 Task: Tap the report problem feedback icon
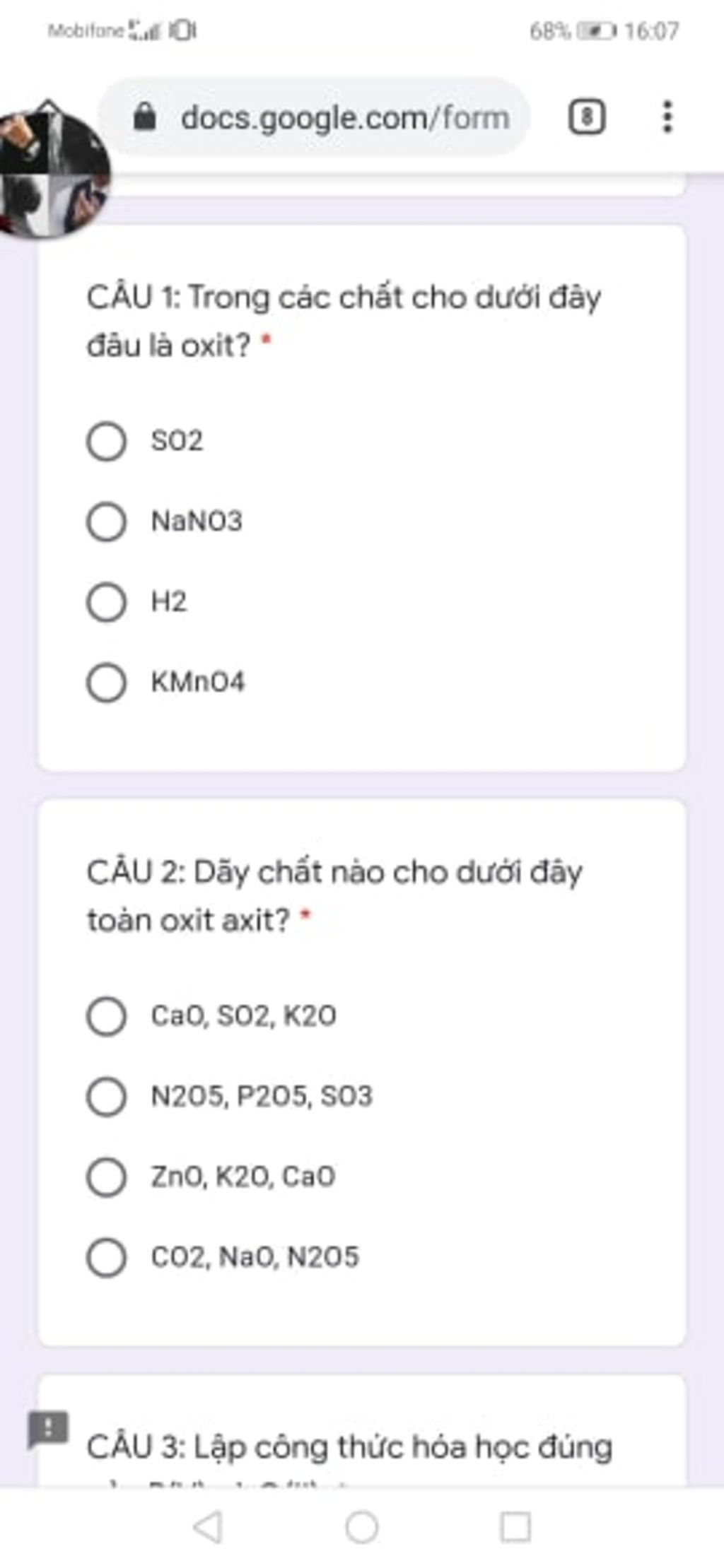(47, 1429)
